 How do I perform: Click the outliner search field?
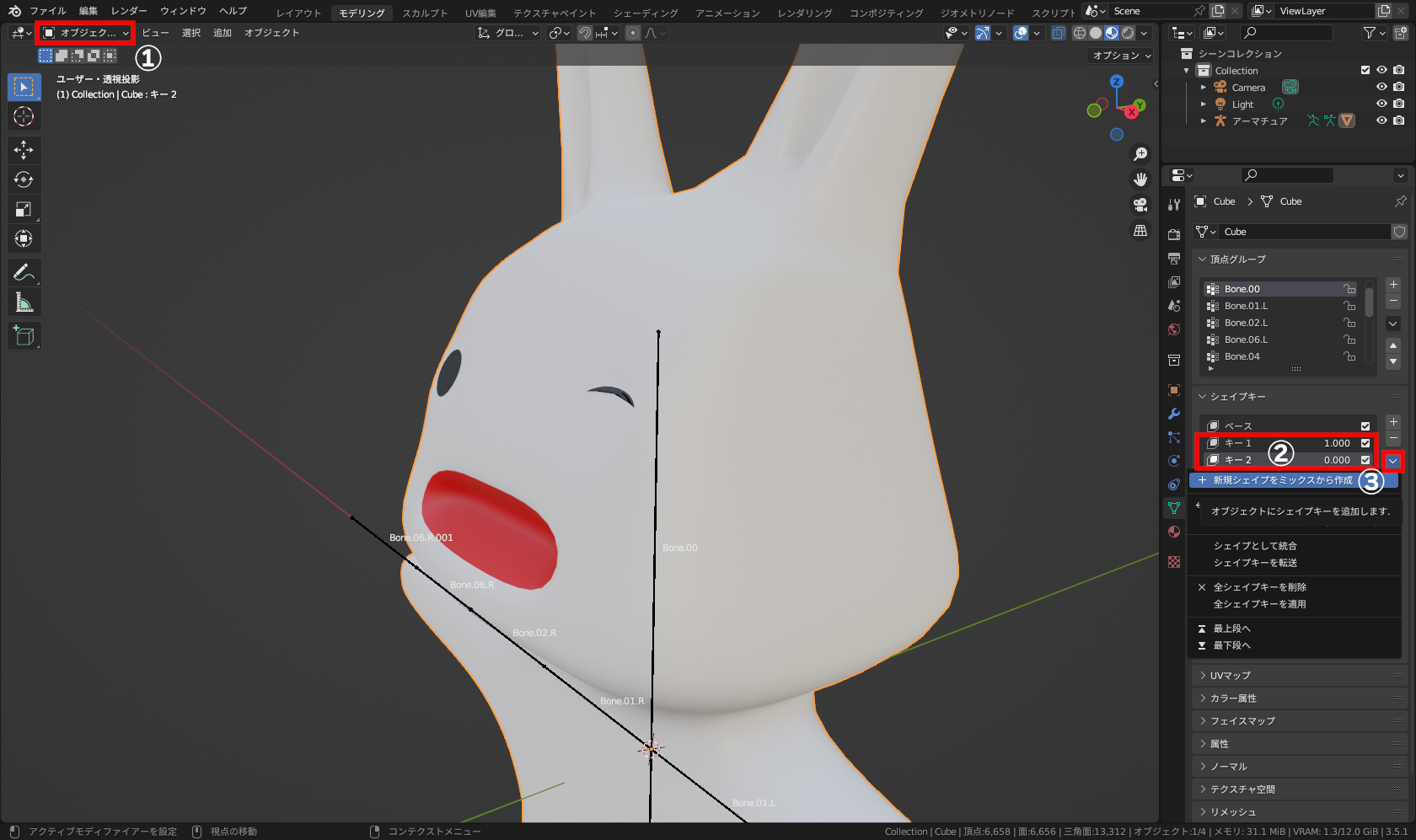point(1286,33)
